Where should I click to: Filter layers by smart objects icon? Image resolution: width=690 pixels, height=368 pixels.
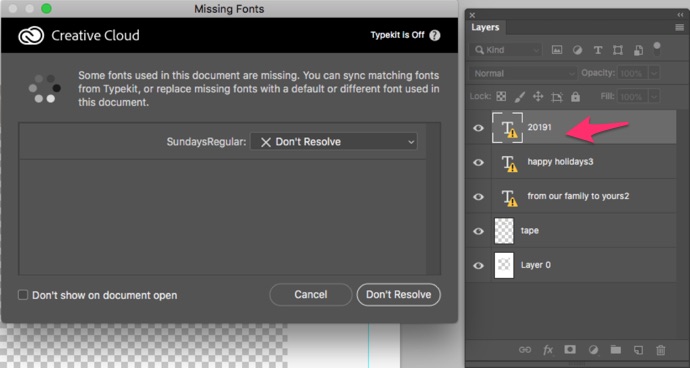(638, 50)
